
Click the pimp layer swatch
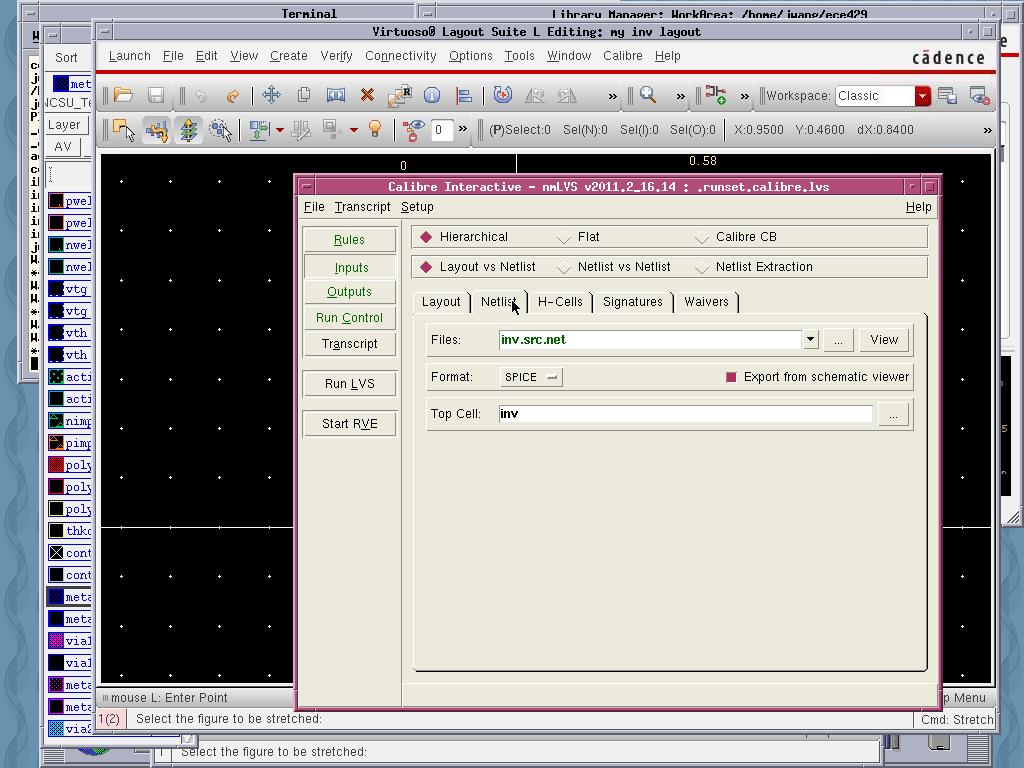point(56,443)
